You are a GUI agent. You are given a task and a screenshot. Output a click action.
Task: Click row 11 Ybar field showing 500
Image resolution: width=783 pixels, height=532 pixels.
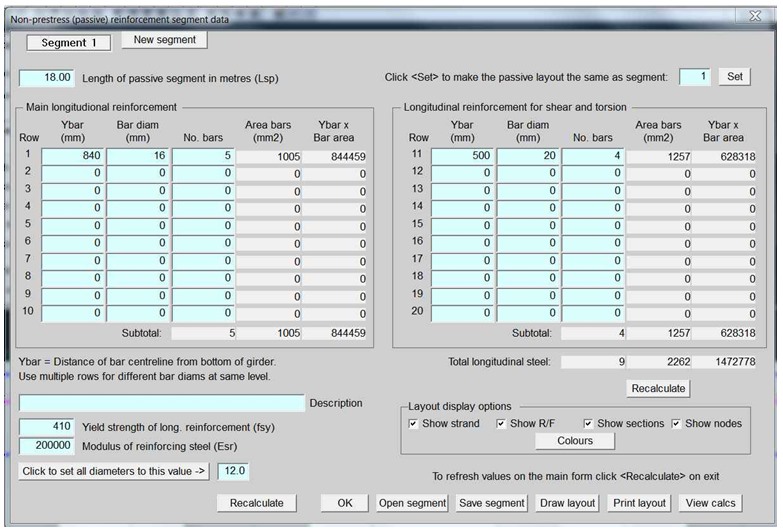click(x=462, y=156)
